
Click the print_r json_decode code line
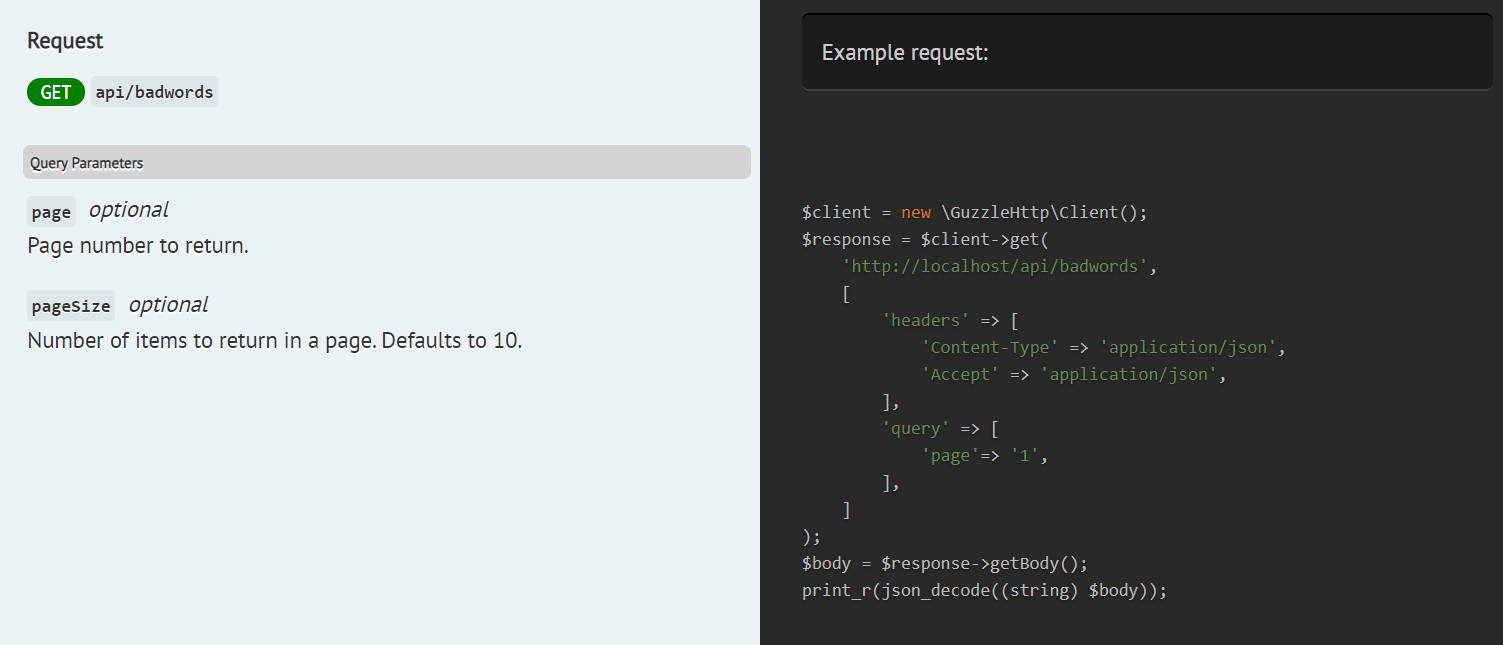tap(984, 590)
